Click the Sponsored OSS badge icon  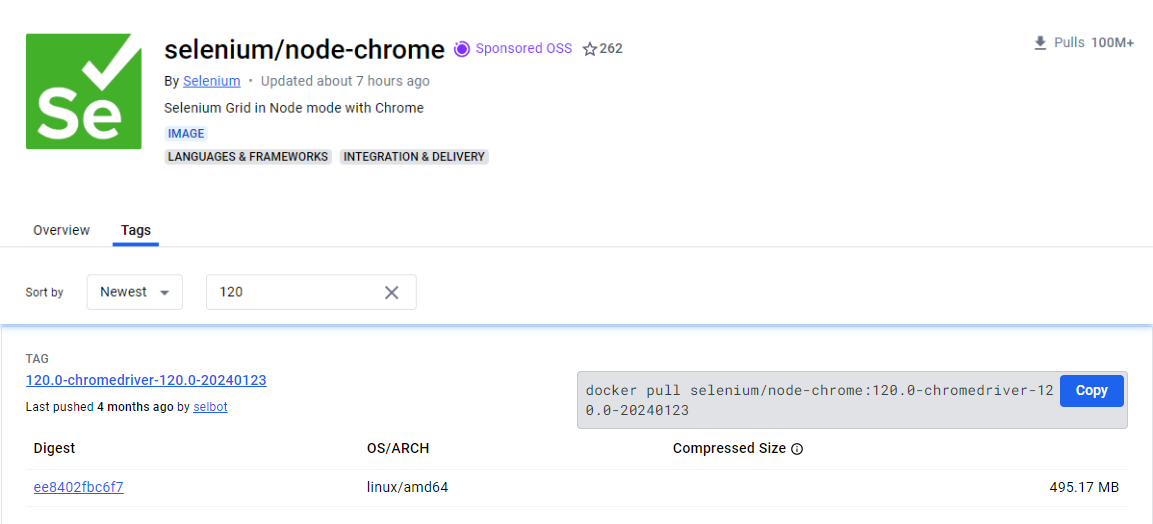tap(462, 49)
